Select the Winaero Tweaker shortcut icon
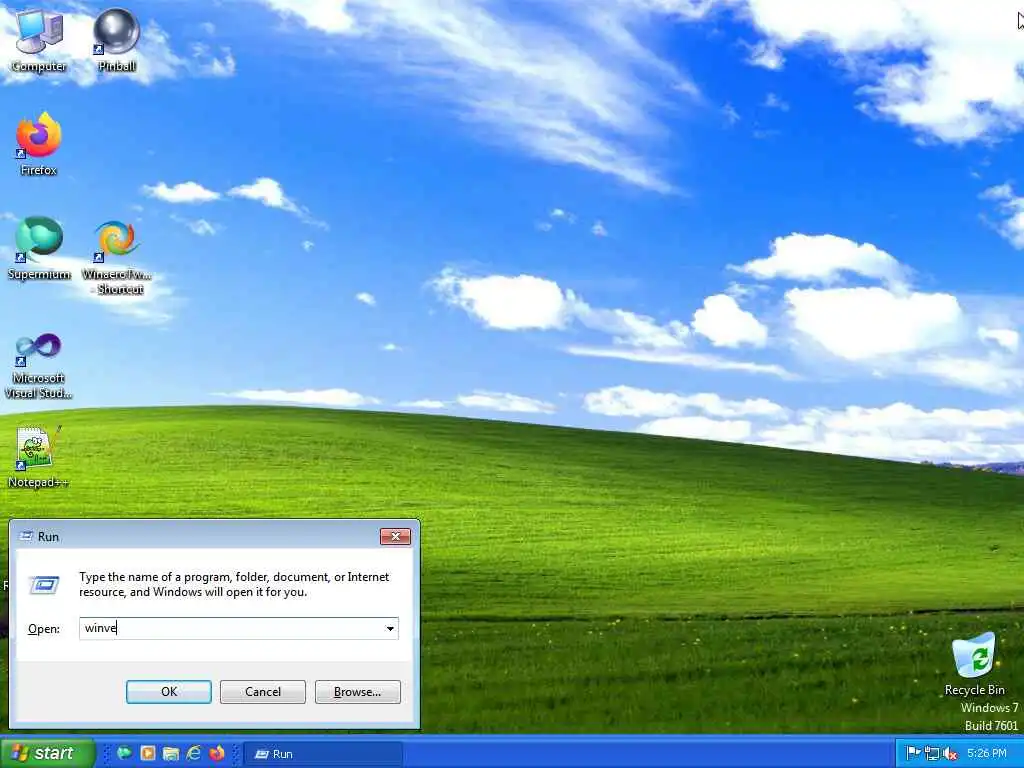 point(117,257)
